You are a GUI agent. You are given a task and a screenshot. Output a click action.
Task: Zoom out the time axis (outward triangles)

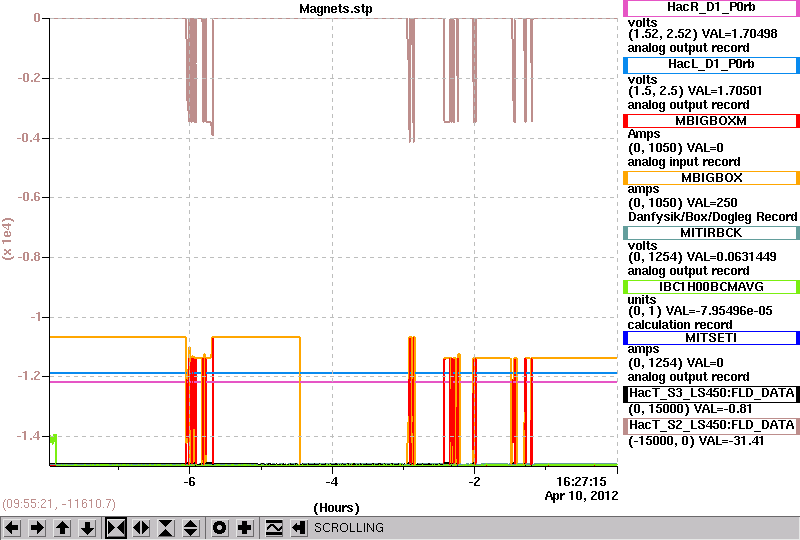141,528
